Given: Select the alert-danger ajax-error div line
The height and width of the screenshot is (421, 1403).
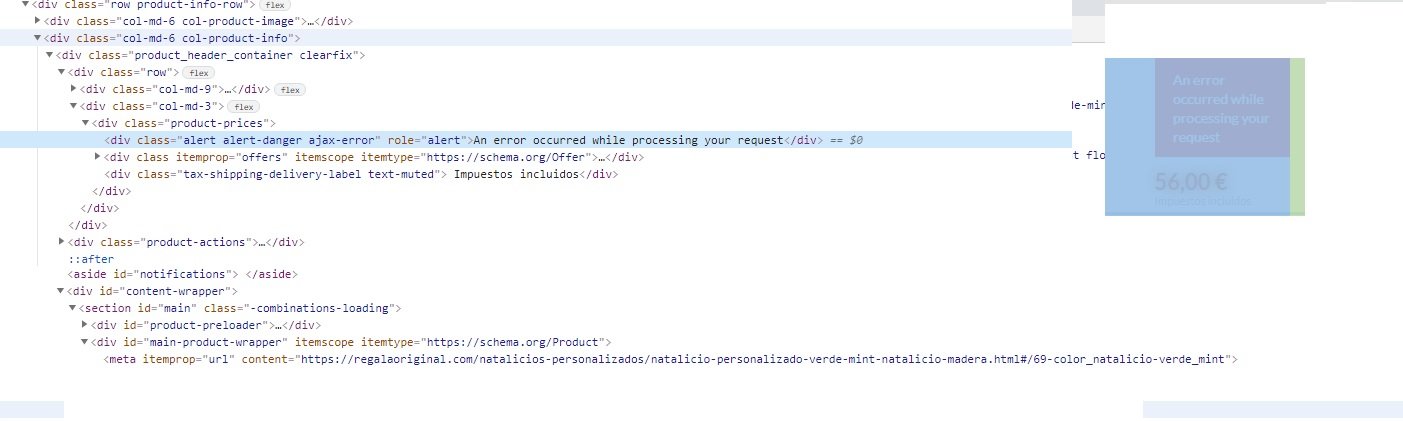Looking at the screenshot, I should [x=535, y=140].
